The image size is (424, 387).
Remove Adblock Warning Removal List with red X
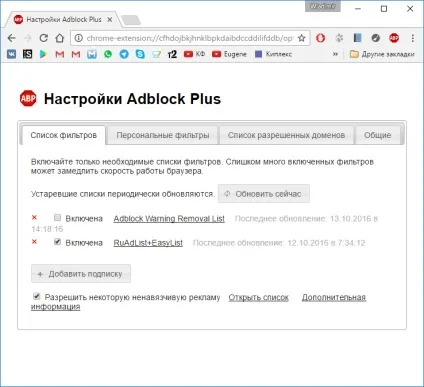pyautogui.click(x=34, y=218)
